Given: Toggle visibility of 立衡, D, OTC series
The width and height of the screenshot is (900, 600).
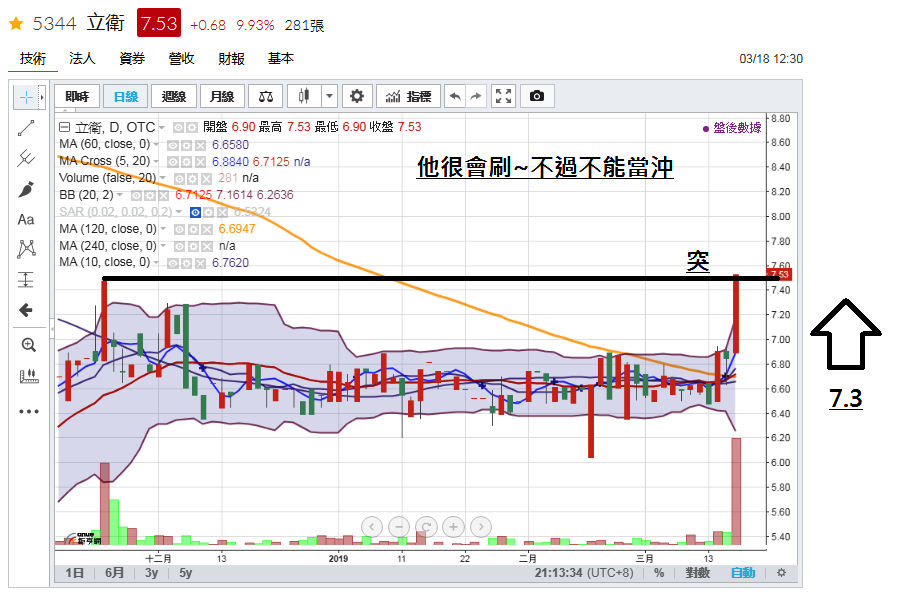Looking at the screenshot, I should [178, 127].
